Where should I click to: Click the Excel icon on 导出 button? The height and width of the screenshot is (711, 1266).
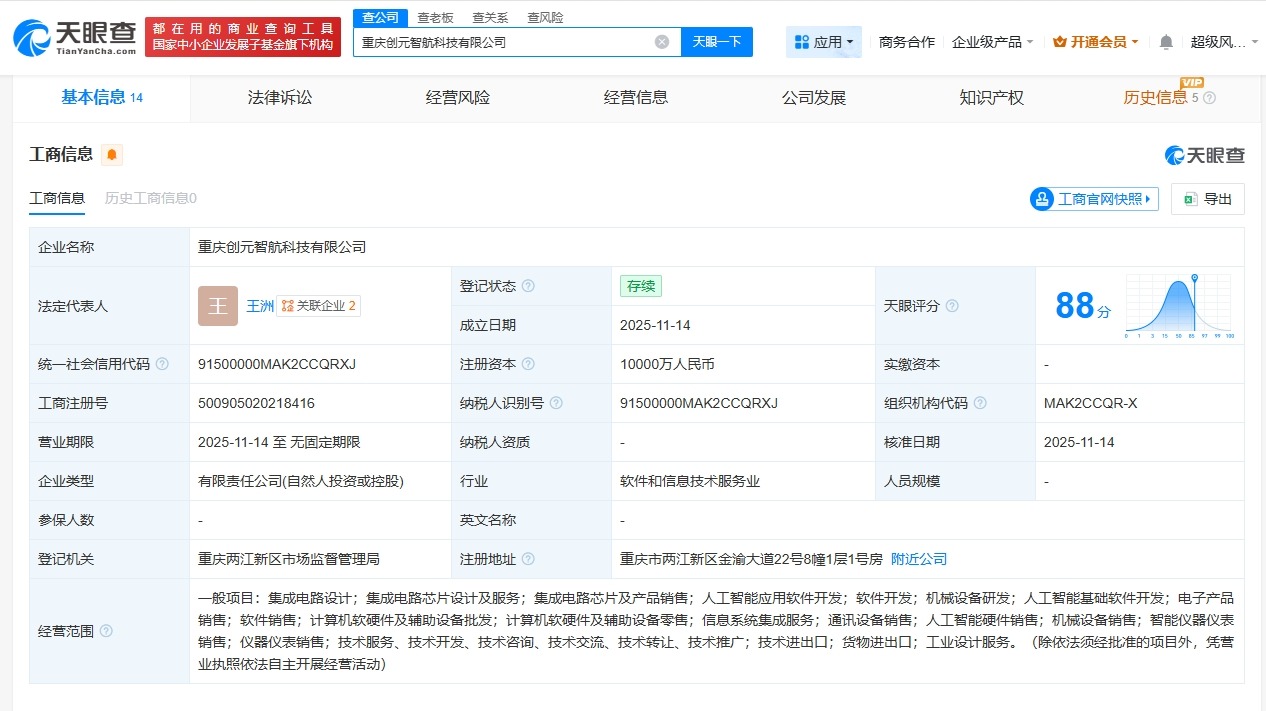(1189, 199)
